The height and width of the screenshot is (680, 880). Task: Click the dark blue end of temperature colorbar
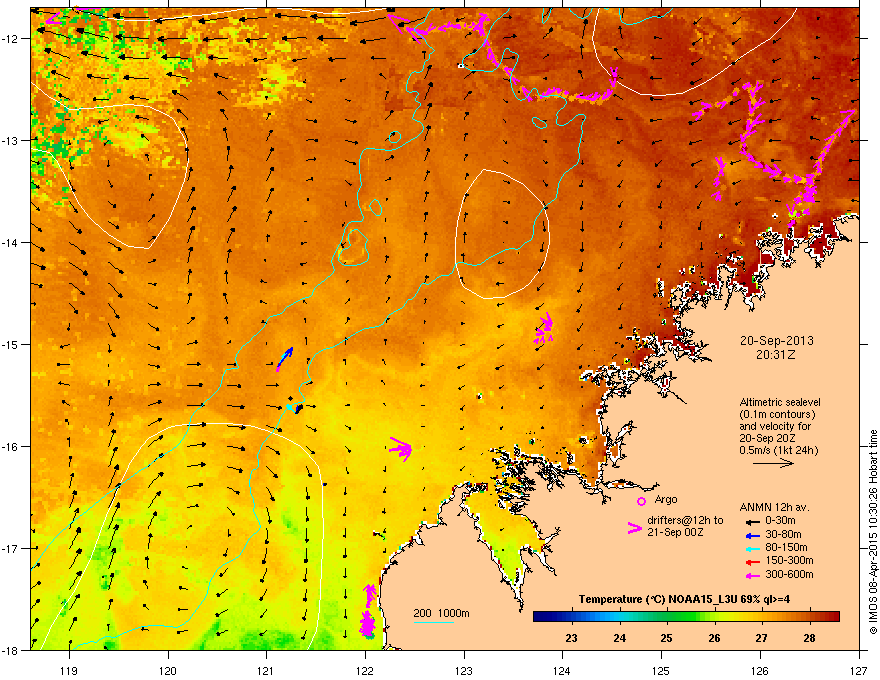click(538, 617)
